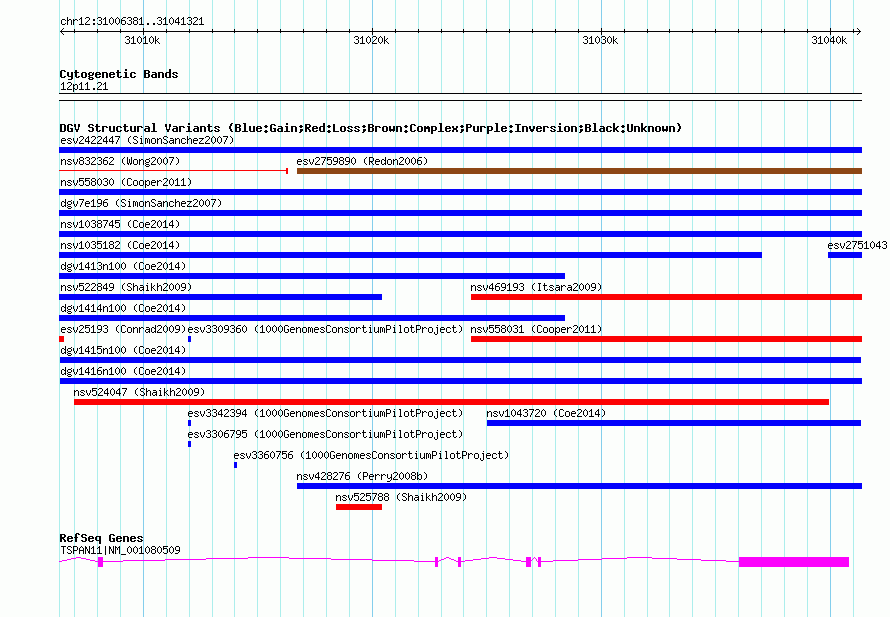Viewport: 890px width, 617px height.
Task: Click the nsv525788 (Shaikh2009) red bar
Action: 359,507
